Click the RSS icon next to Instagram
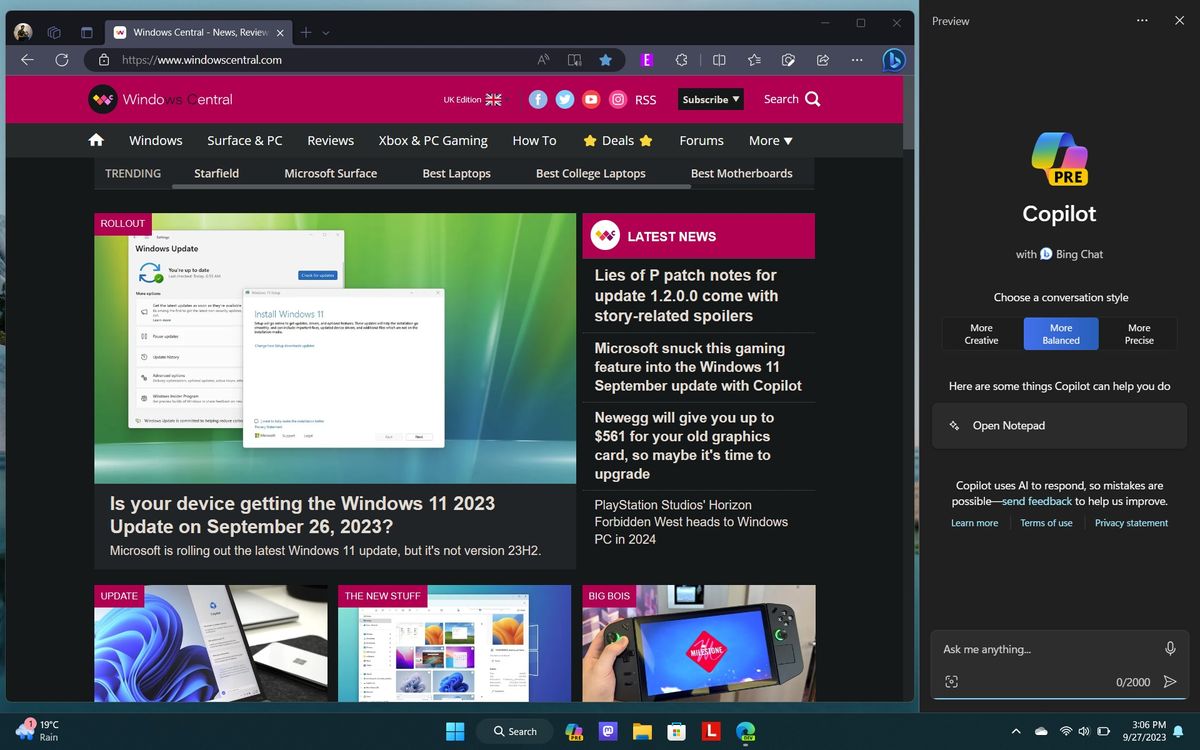The height and width of the screenshot is (750, 1200). pyautogui.click(x=645, y=99)
